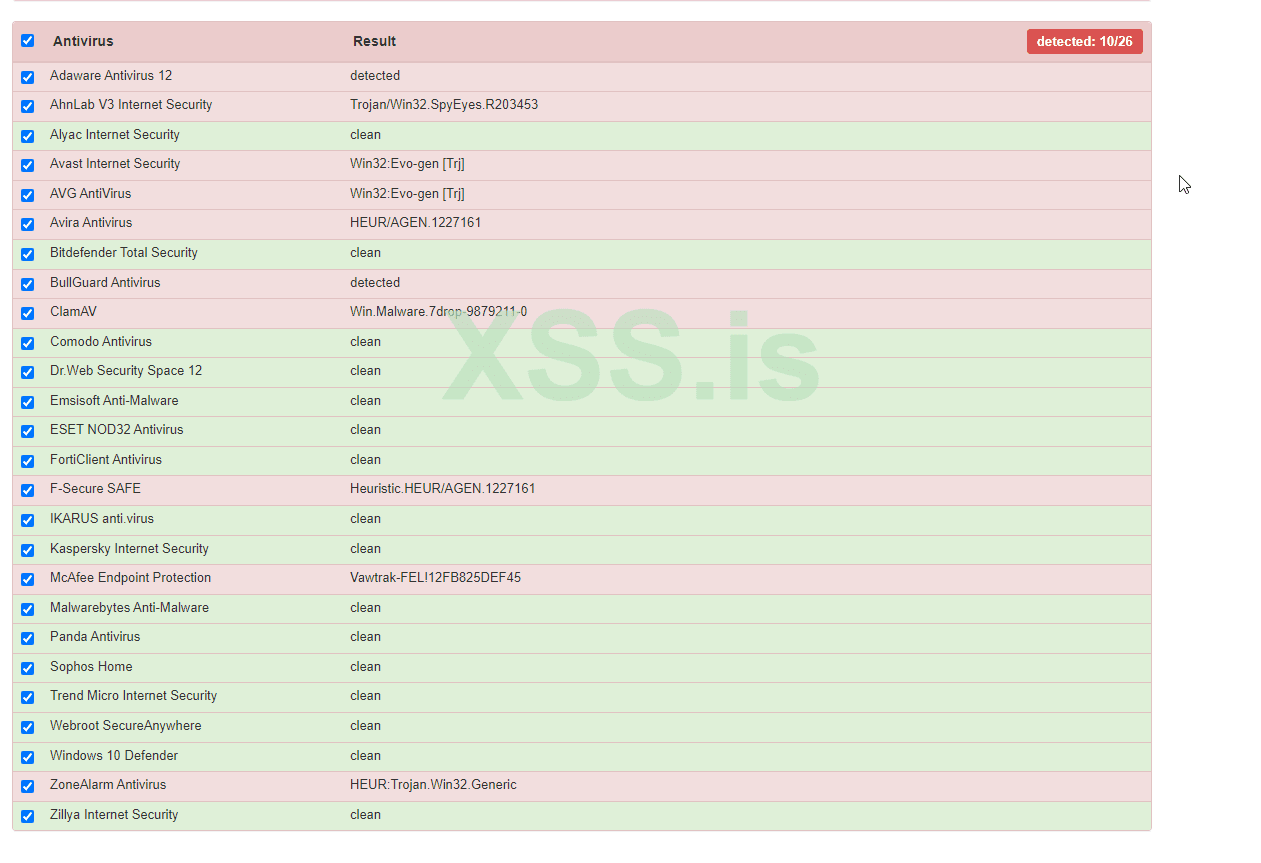
Task: Toggle McAfee Endpoint Protection checkbox
Action: [28, 579]
